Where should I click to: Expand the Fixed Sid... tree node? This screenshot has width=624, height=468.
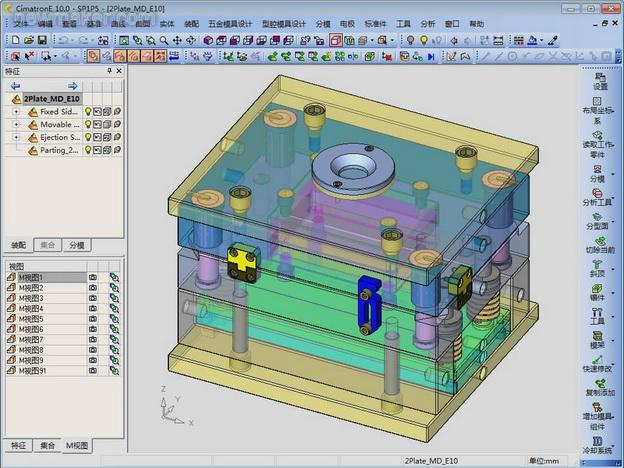[x=16, y=112]
